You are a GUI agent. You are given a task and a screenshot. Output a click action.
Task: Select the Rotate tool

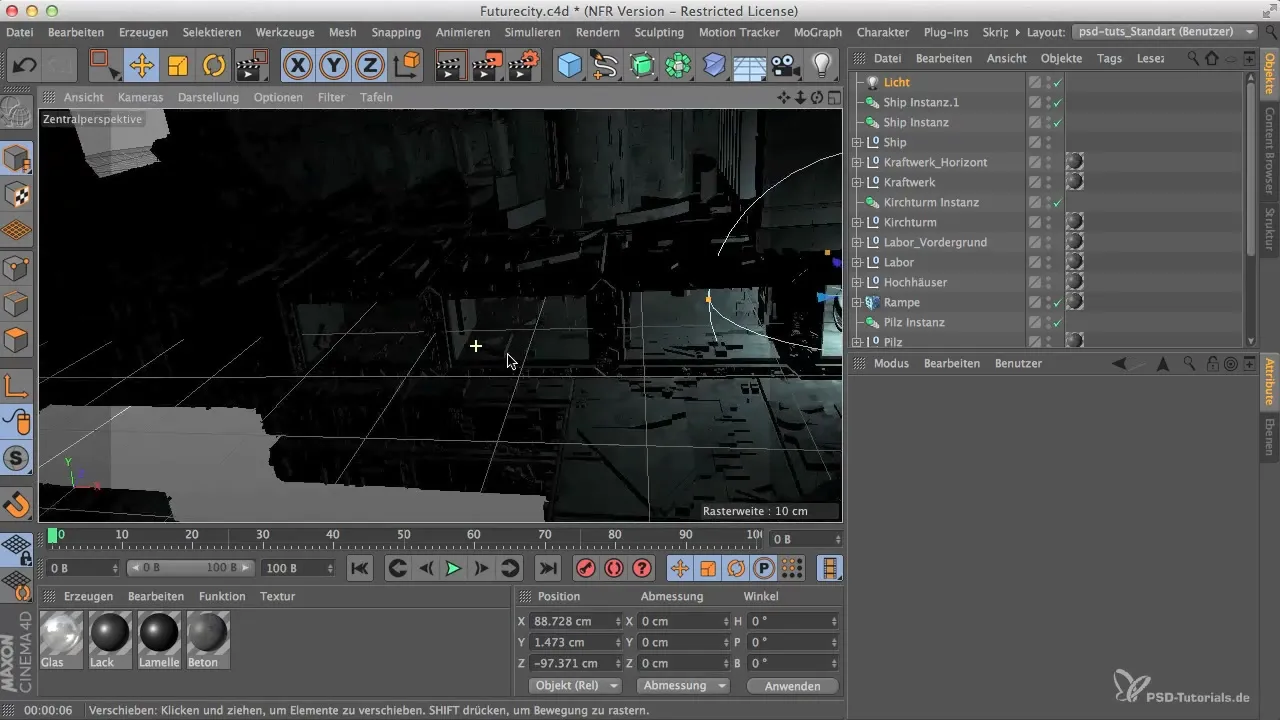click(214, 67)
